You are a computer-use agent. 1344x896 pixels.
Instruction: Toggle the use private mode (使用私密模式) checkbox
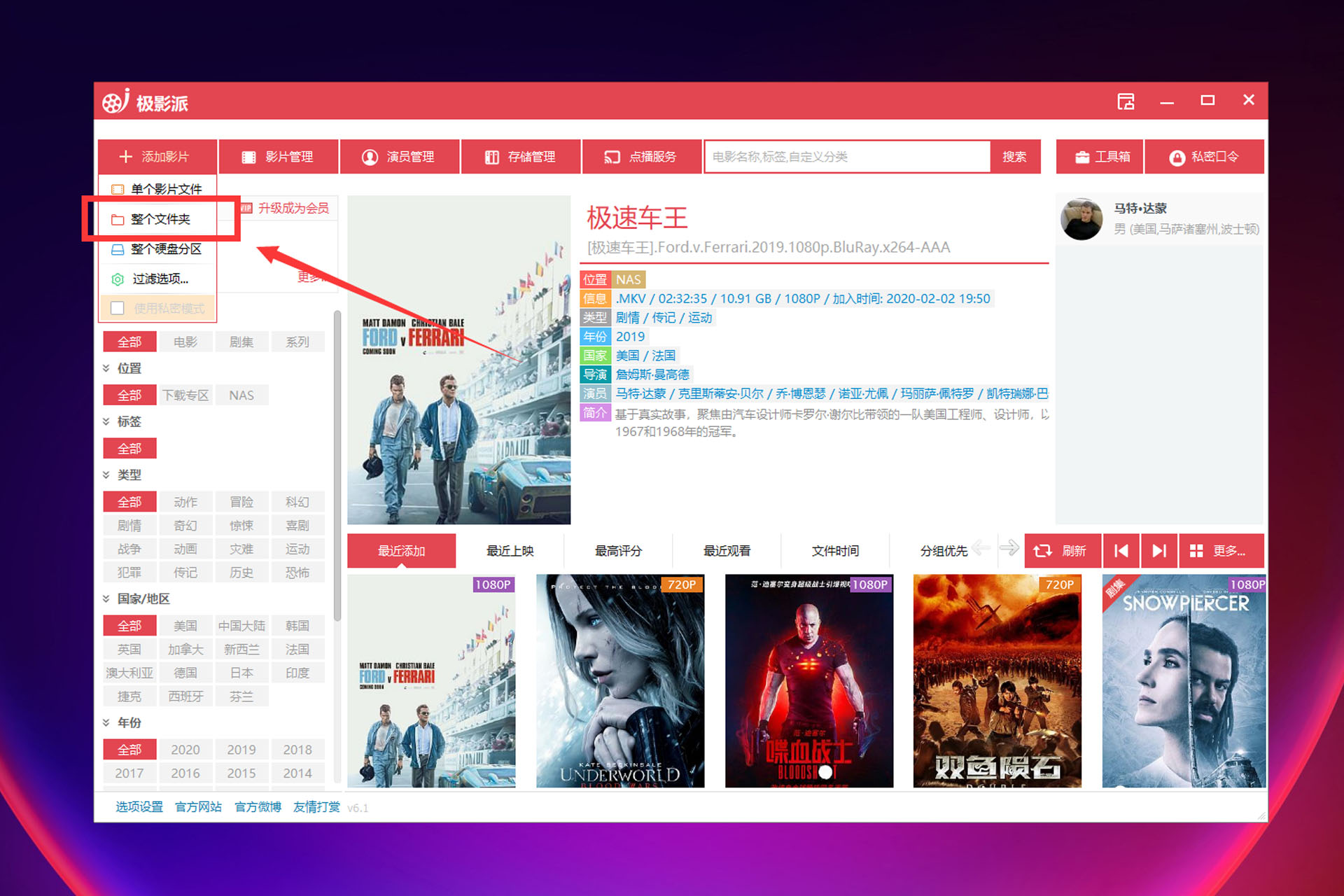(x=118, y=308)
